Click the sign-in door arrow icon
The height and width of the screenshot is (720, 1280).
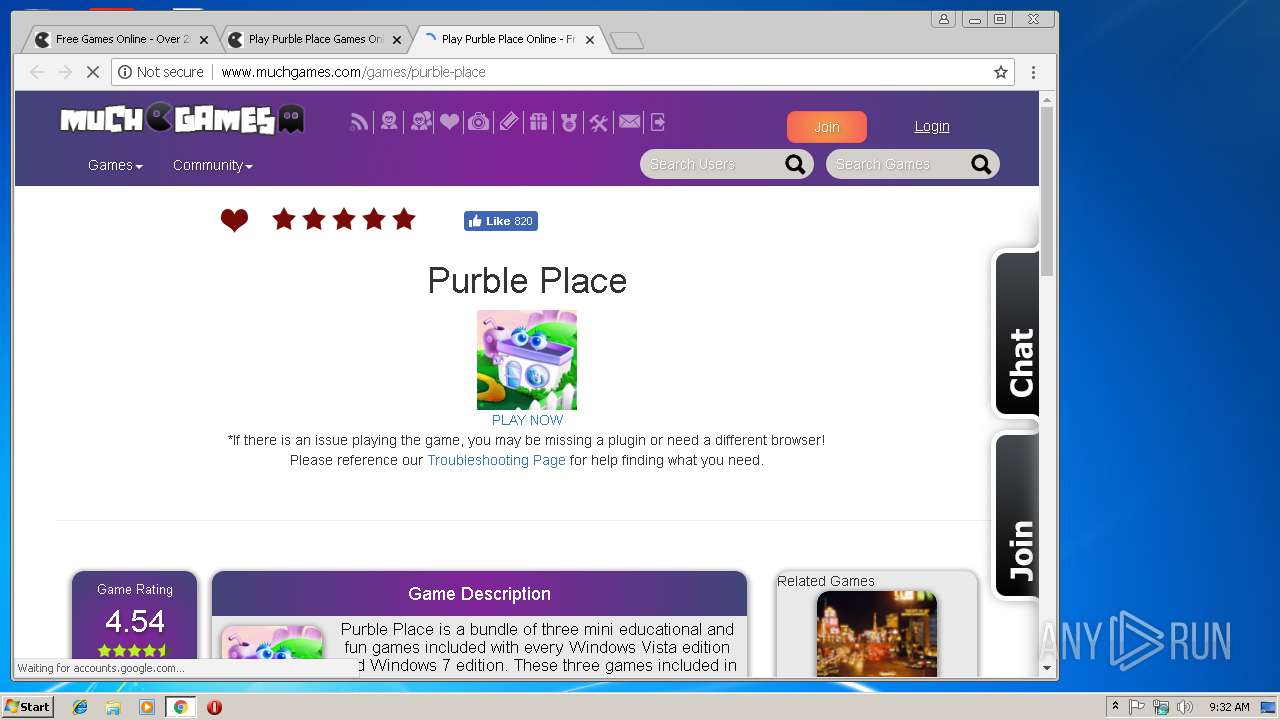[x=657, y=122]
